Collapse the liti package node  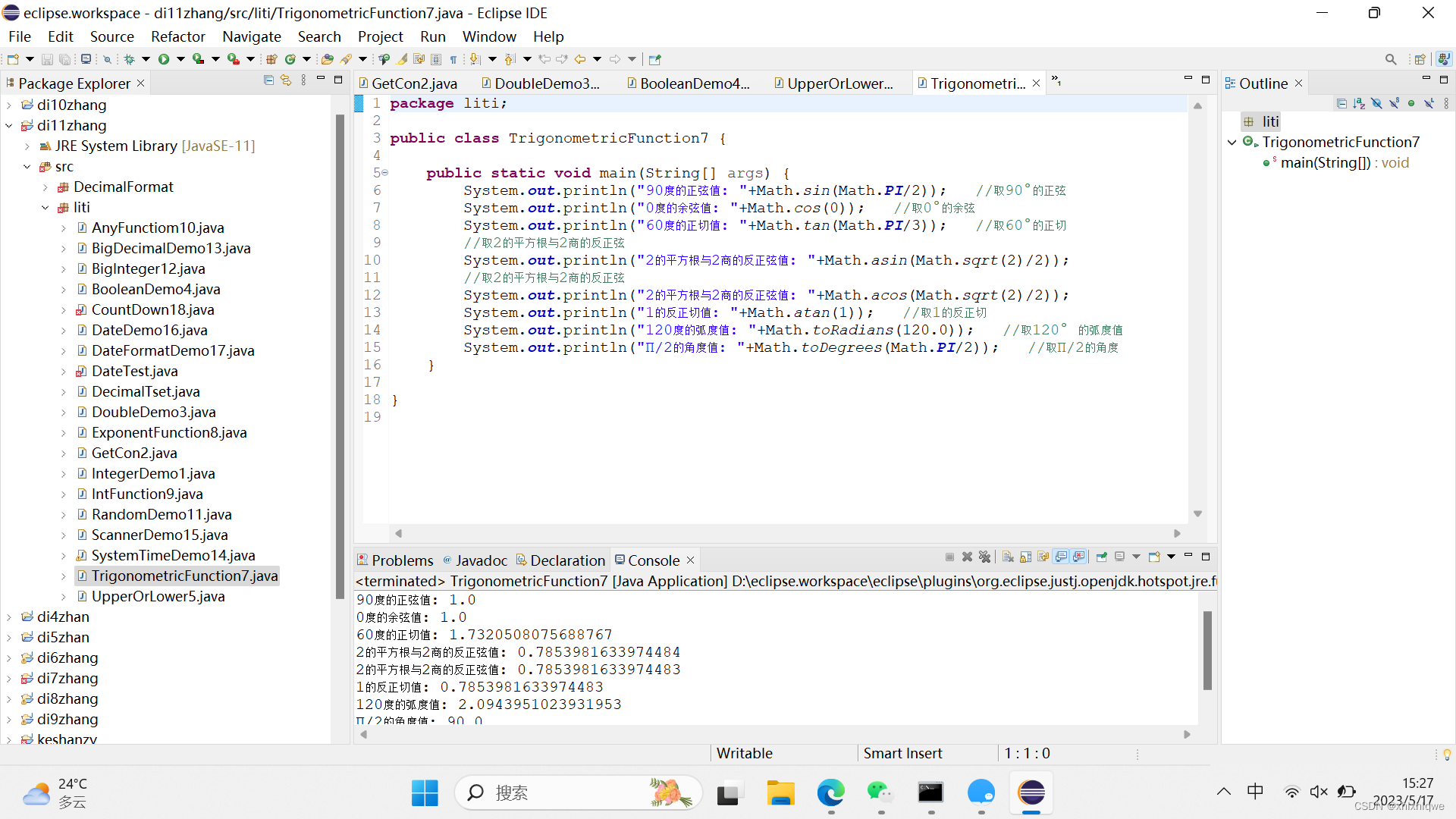(x=45, y=208)
